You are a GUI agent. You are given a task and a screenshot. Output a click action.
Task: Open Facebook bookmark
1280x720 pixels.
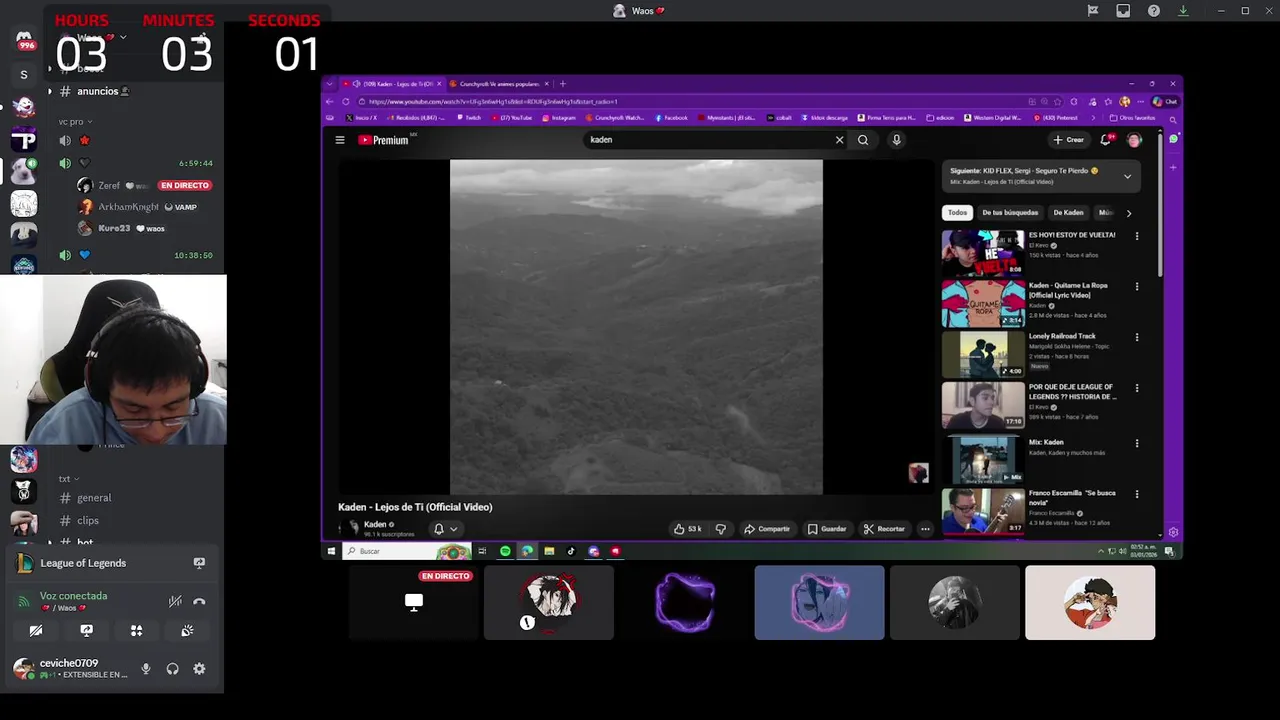(671, 118)
